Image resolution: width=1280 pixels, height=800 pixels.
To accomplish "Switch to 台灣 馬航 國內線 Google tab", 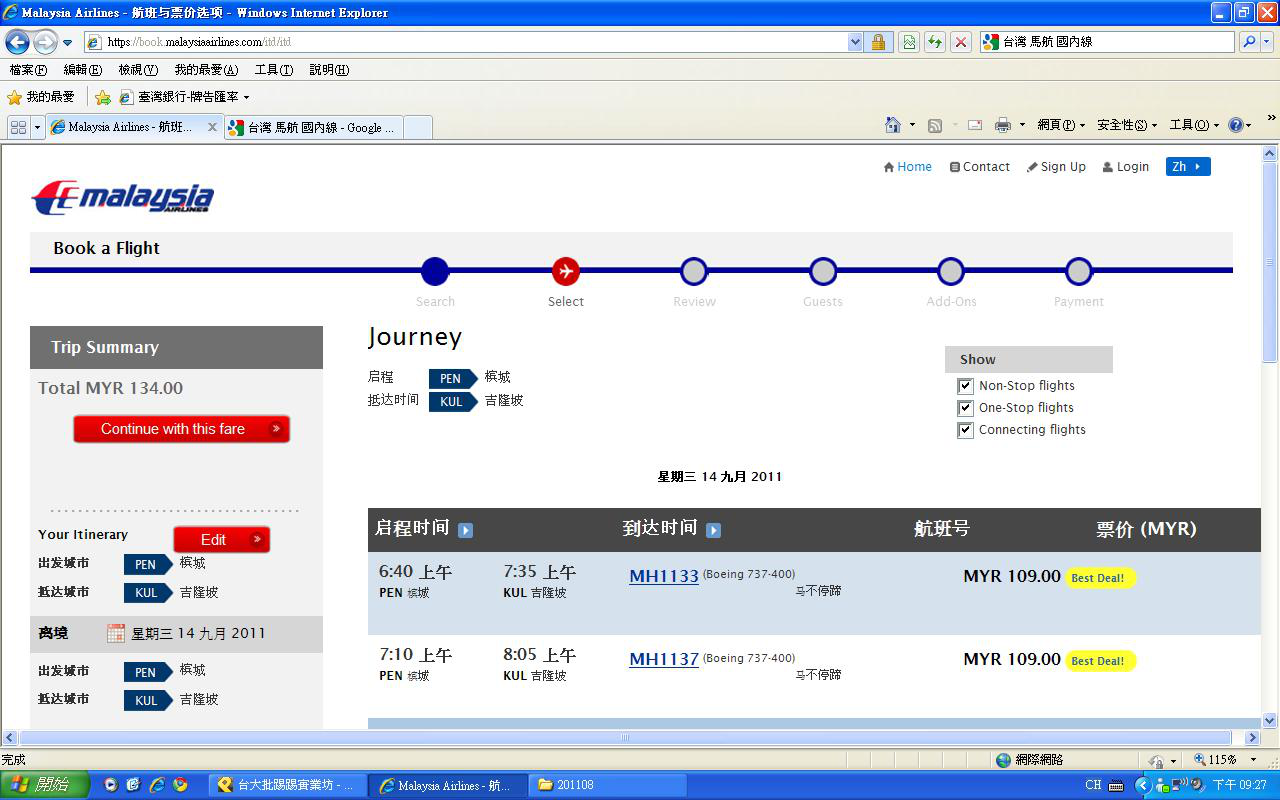I will (312, 127).
